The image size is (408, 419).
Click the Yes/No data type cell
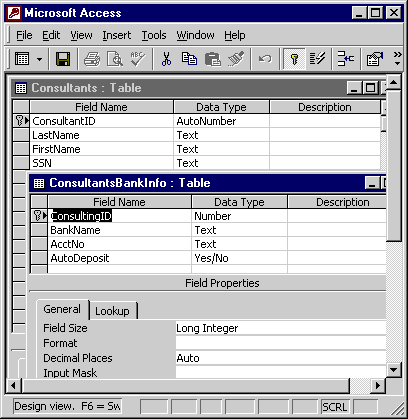pyautogui.click(x=239, y=258)
